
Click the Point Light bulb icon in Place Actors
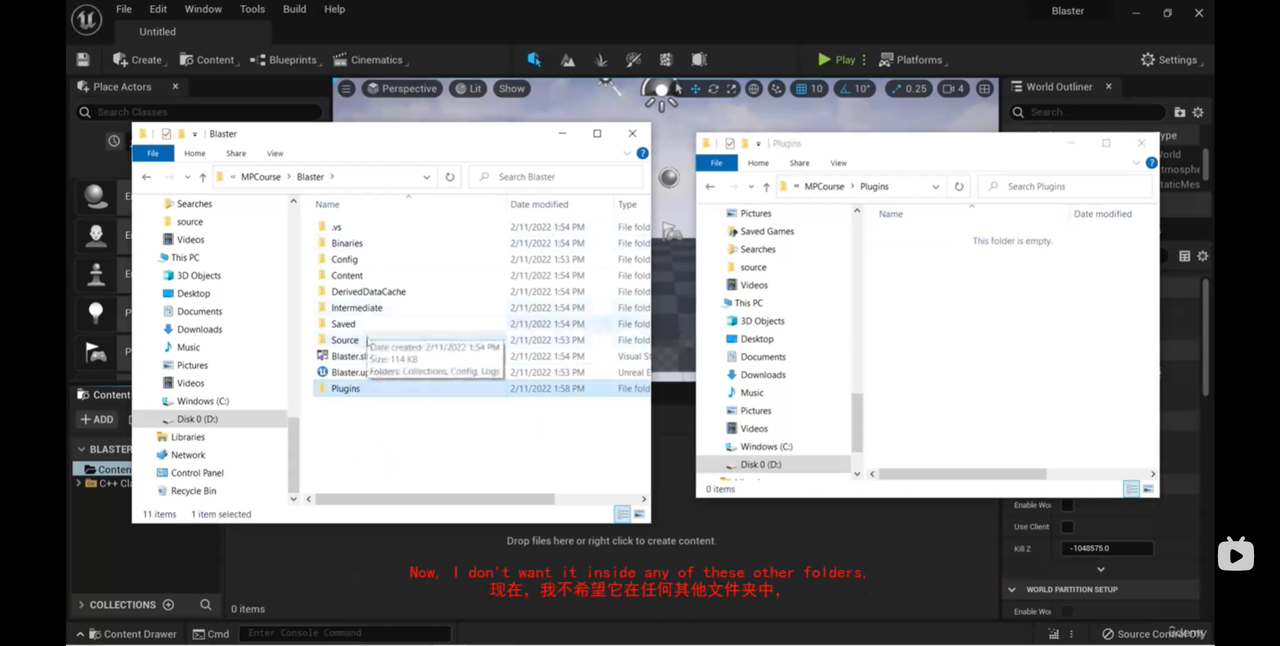coord(96,313)
